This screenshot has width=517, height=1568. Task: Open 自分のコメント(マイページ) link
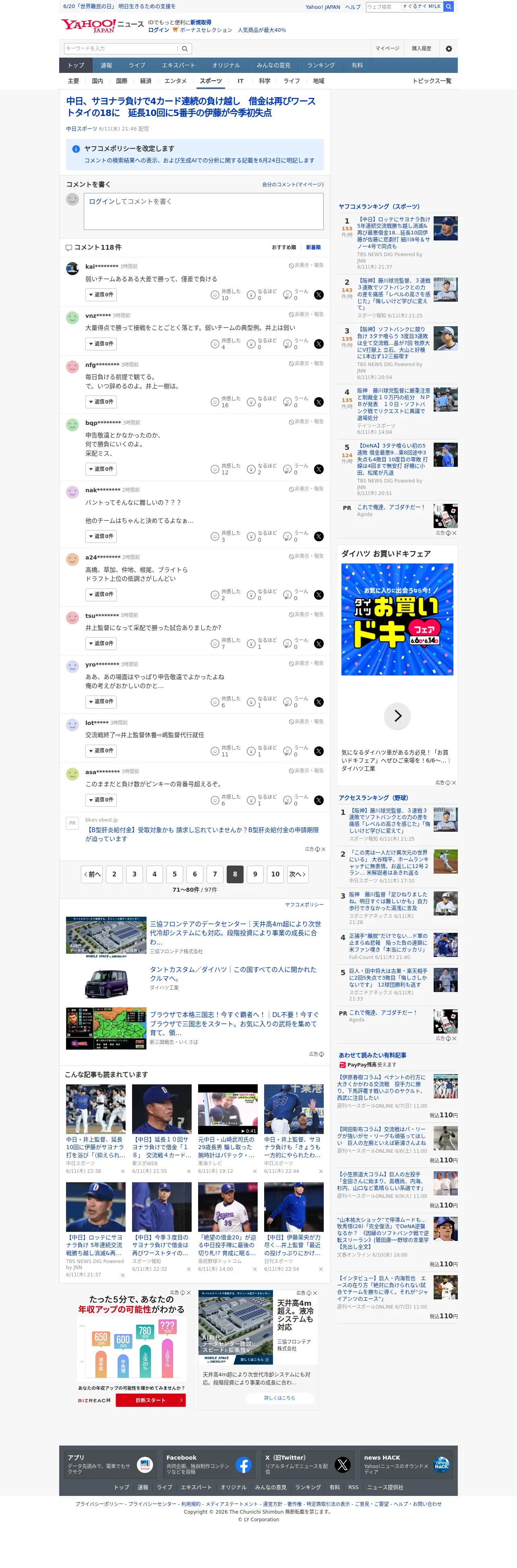tap(293, 184)
